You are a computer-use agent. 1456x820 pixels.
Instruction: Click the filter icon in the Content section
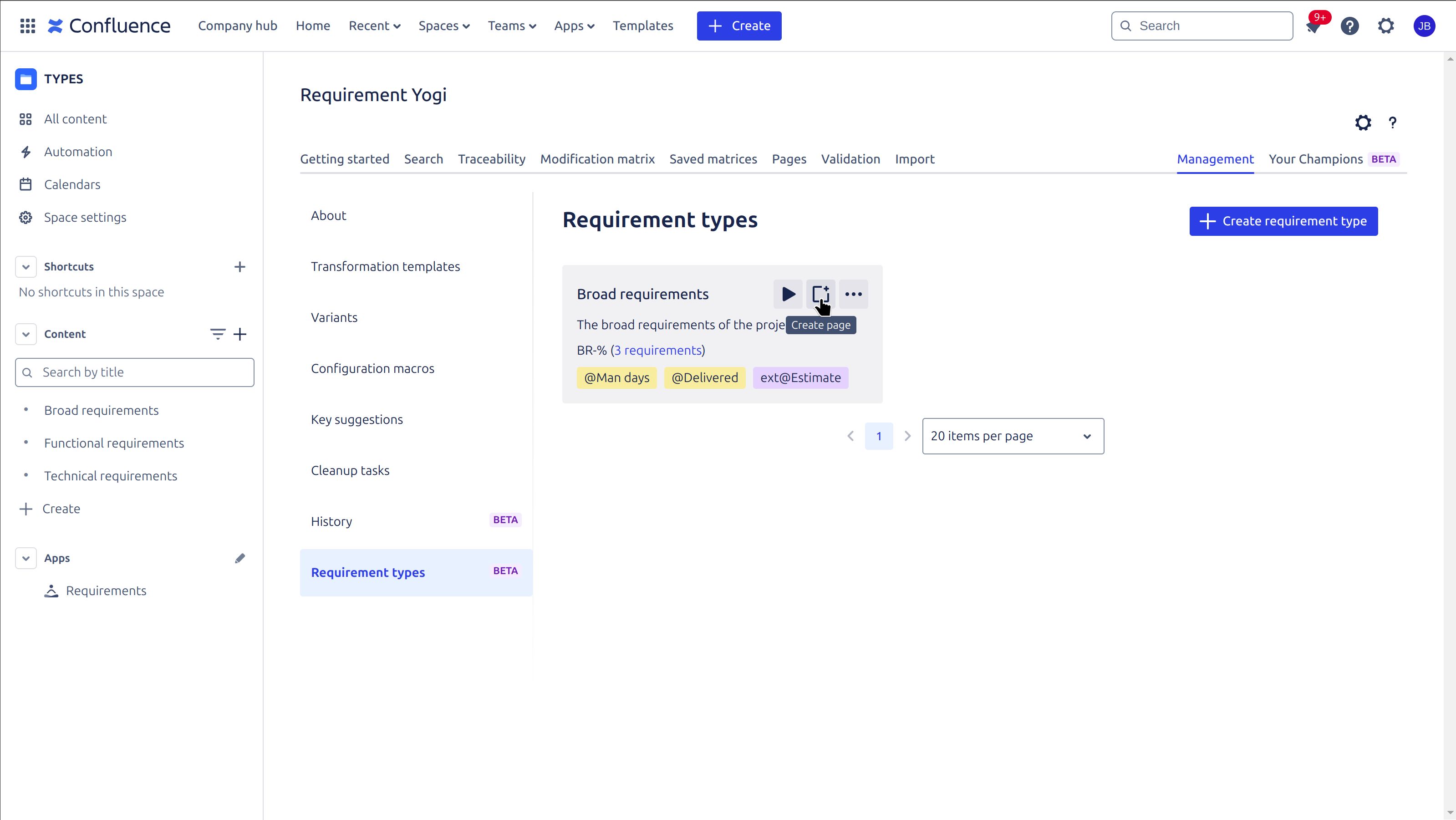218,334
